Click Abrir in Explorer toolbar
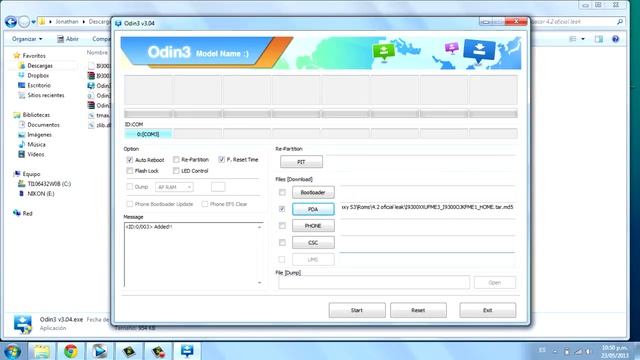The image size is (640, 360). (x=68, y=39)
